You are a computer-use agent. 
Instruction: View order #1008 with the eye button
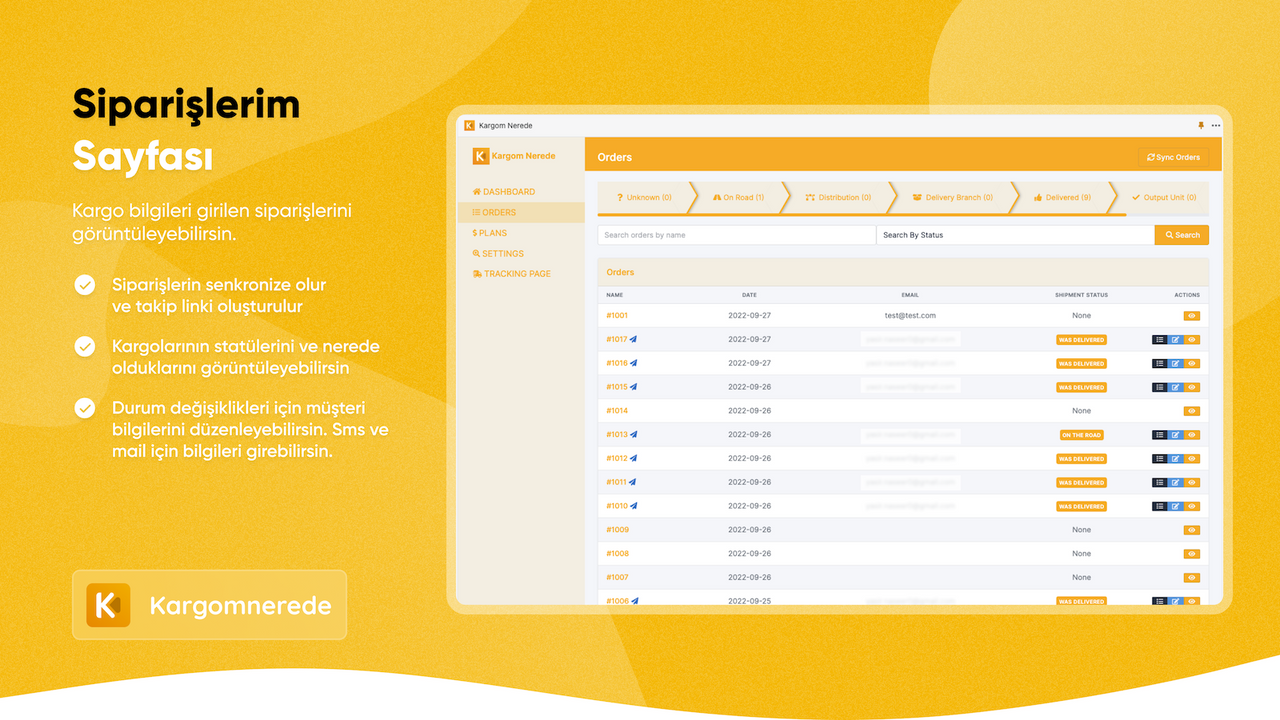coord(1191,554)
